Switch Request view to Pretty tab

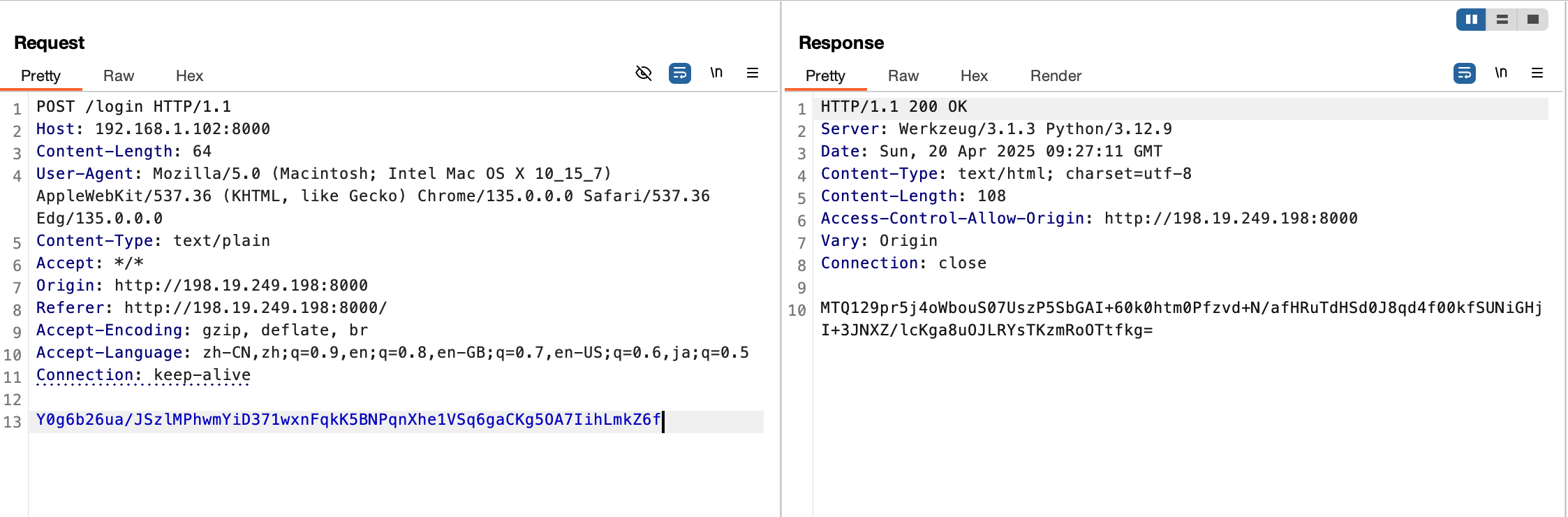40,75
